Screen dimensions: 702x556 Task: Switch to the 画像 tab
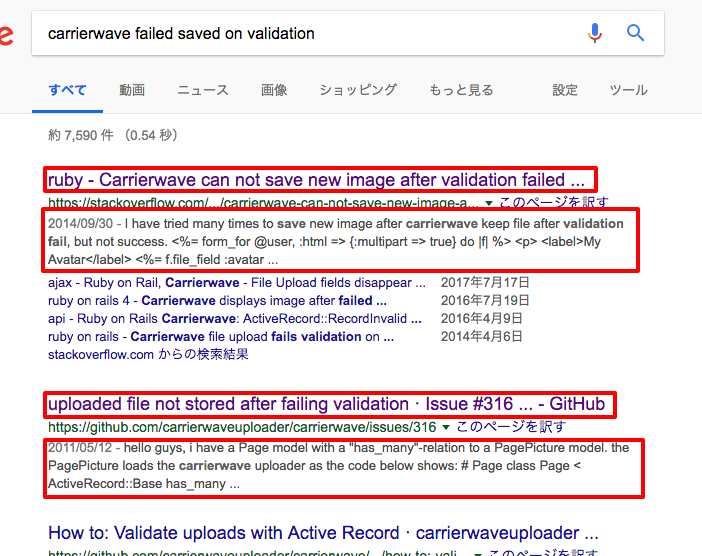tap(274, 90)
